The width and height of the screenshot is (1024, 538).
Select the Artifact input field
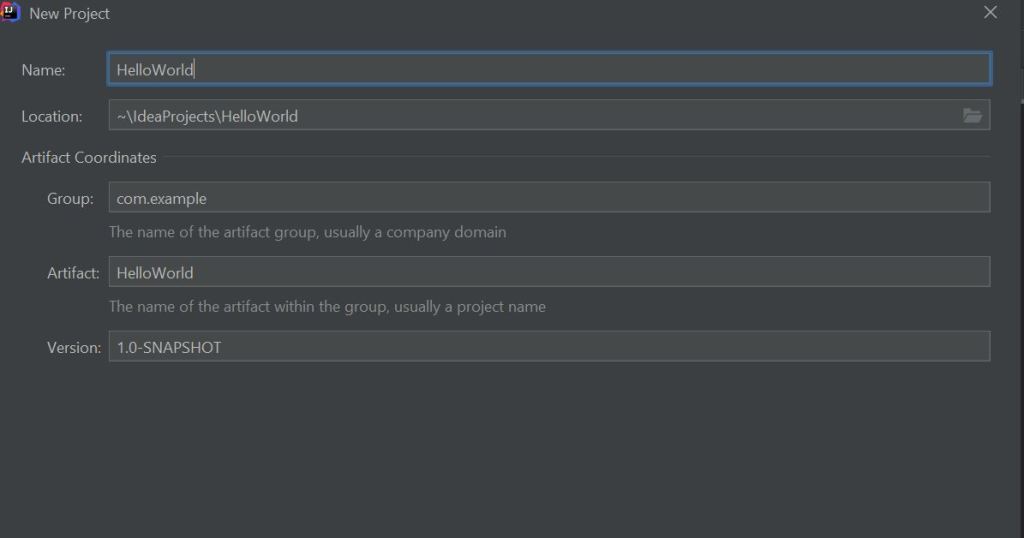tap(548, 272)
